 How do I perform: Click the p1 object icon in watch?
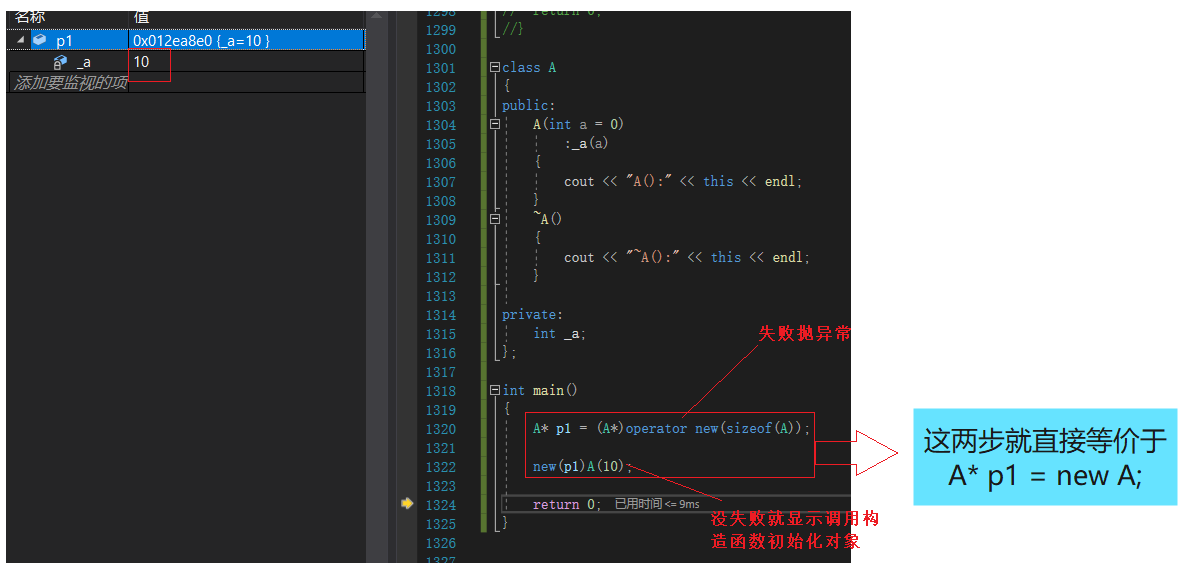pos(39,41)
